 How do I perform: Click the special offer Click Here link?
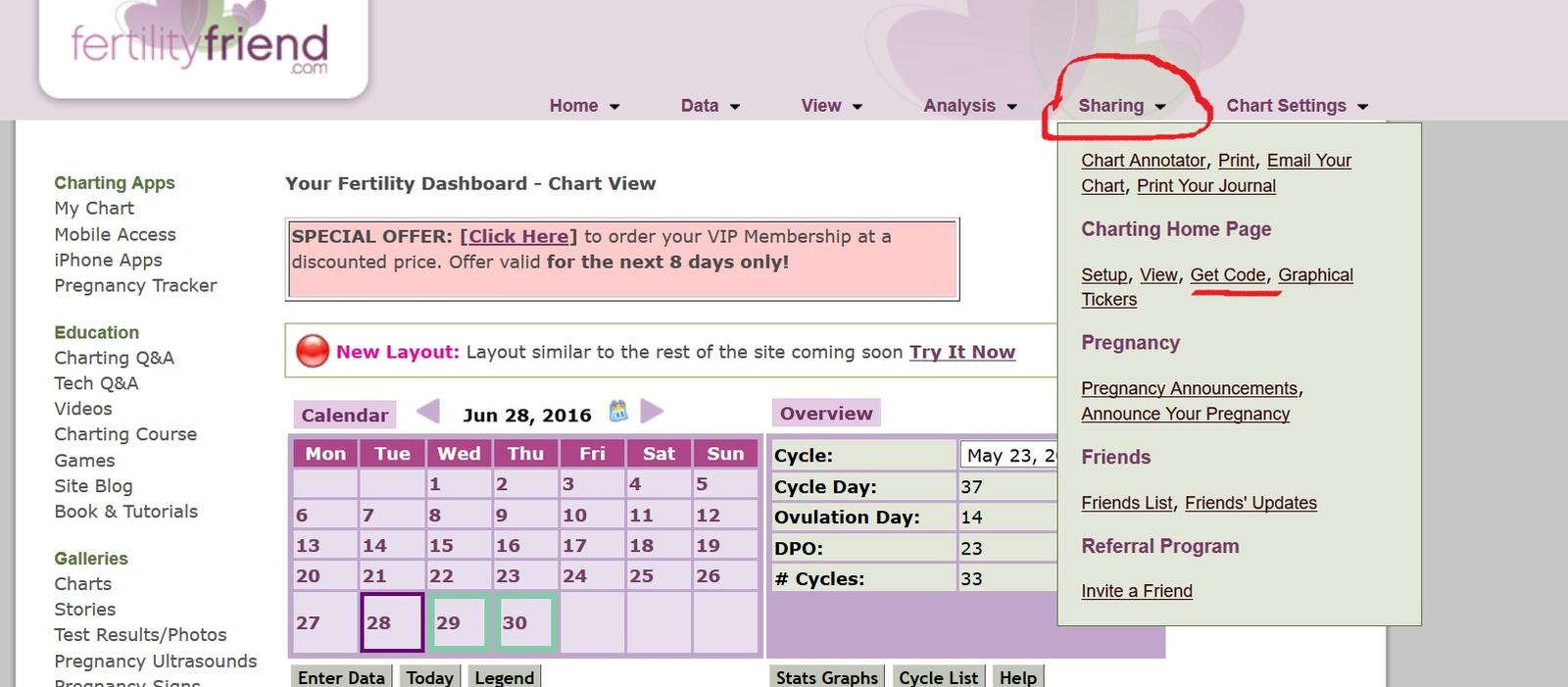tap(518, 236)
